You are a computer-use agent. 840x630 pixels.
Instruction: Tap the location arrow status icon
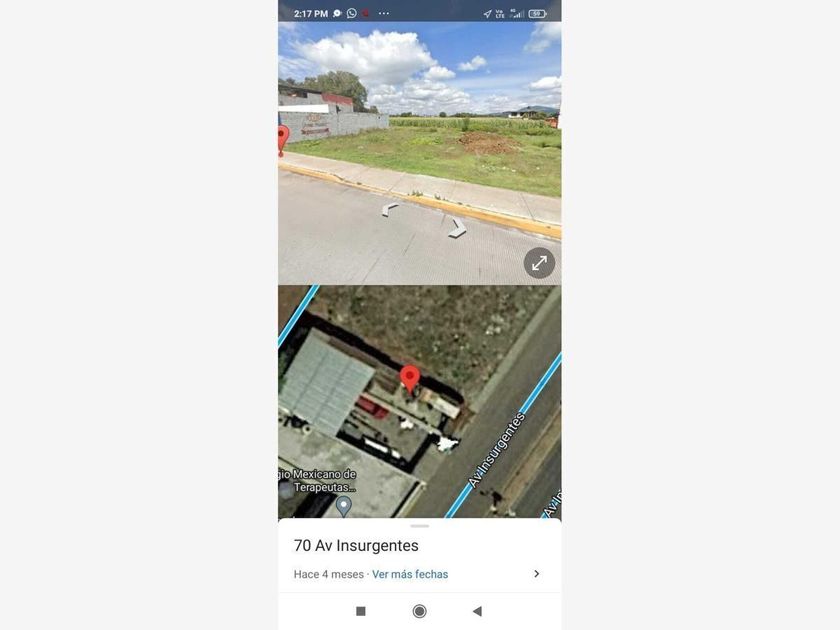pos(487,14)
